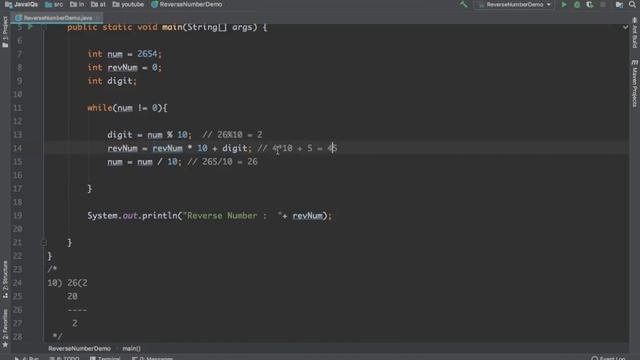Open TODO tool window in bottom bar
The height and width of the screenshot is (360, 640).
pos(64,358)
